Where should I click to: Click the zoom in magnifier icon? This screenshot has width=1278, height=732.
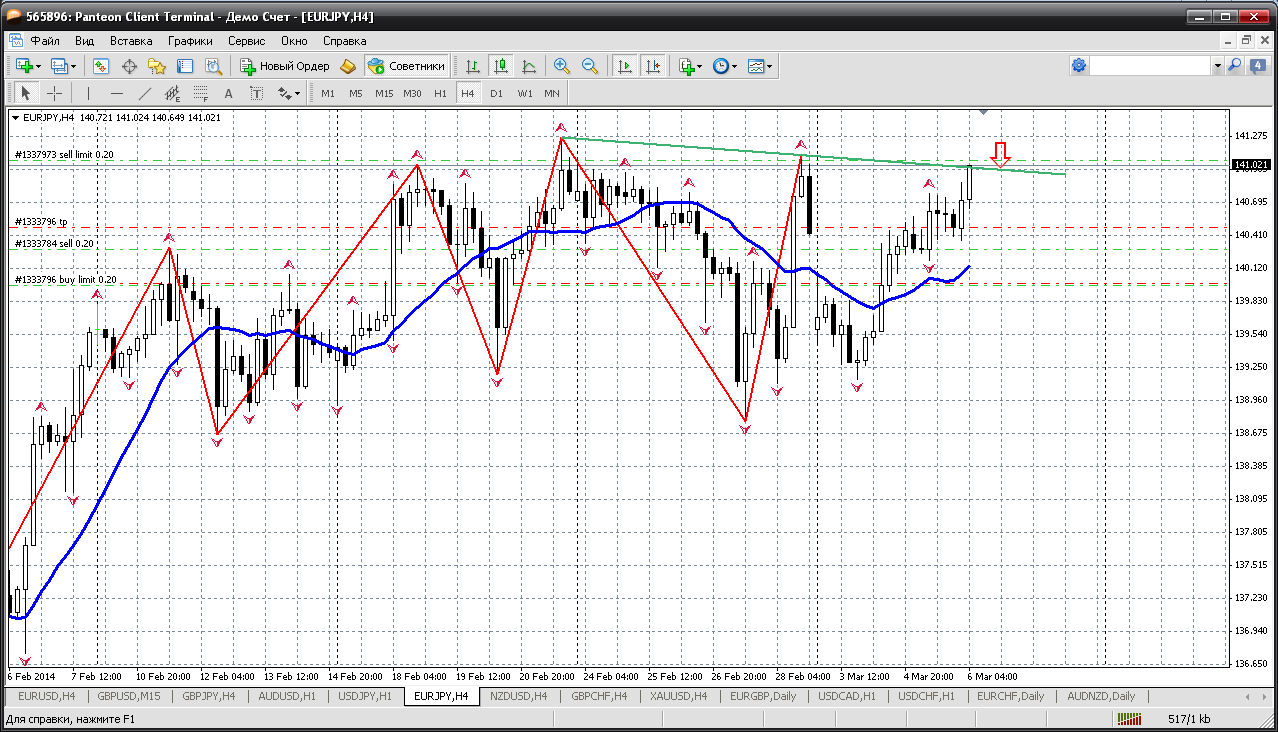[x=562, y=66]
